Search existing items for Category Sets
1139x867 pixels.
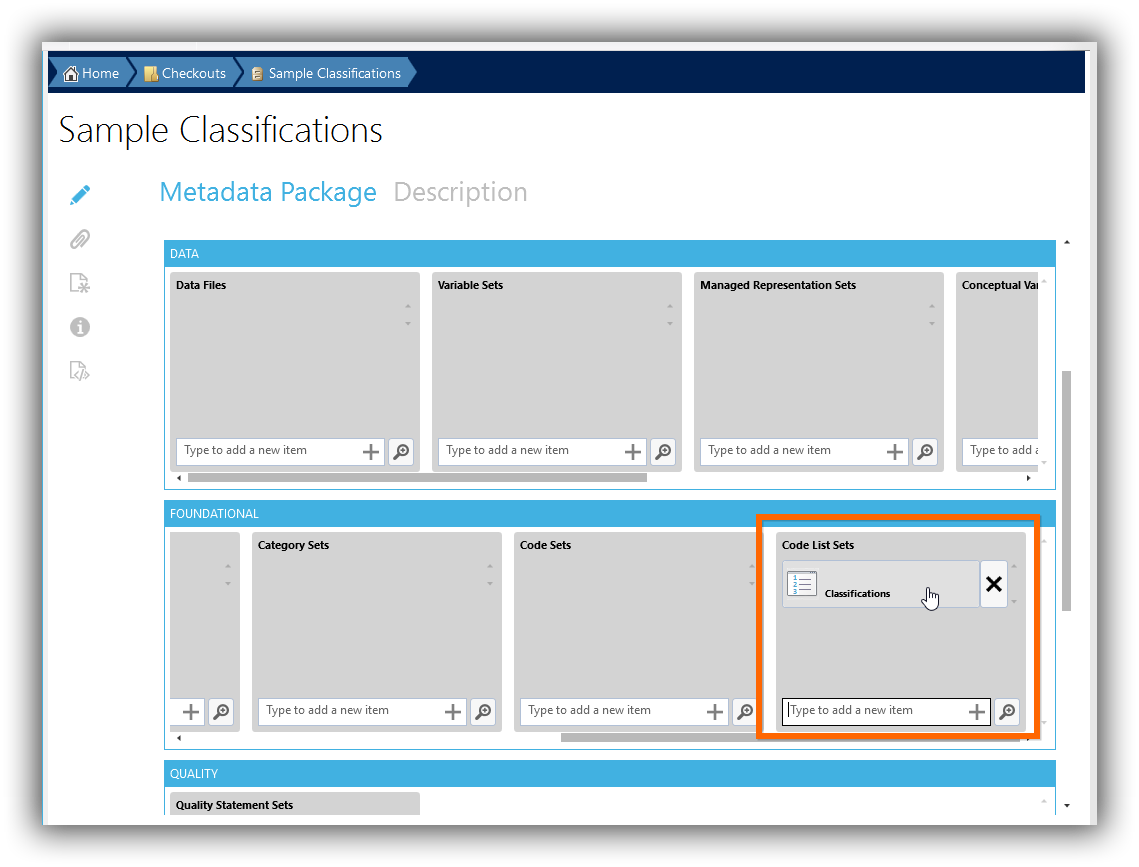tap(483, 712)
